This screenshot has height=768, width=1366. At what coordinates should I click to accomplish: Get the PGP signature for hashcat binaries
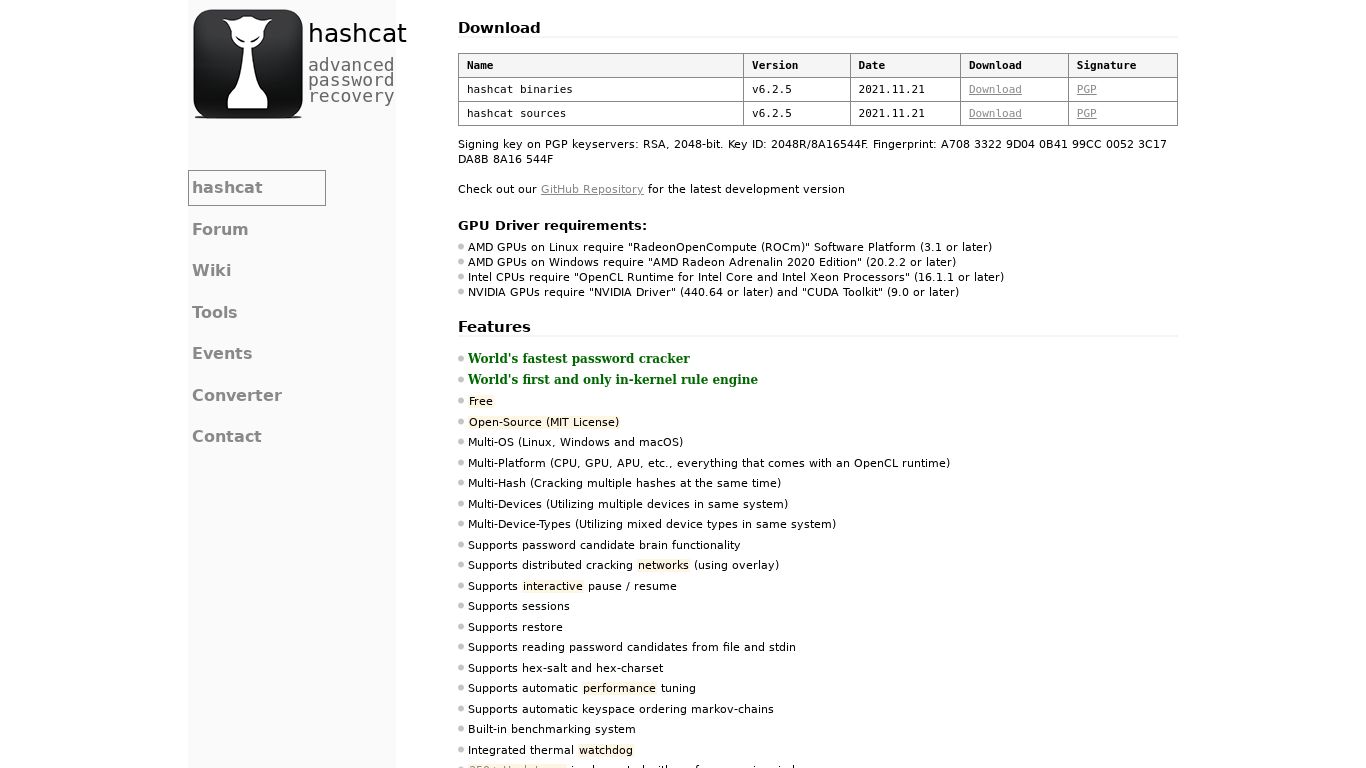(1086, 89)
